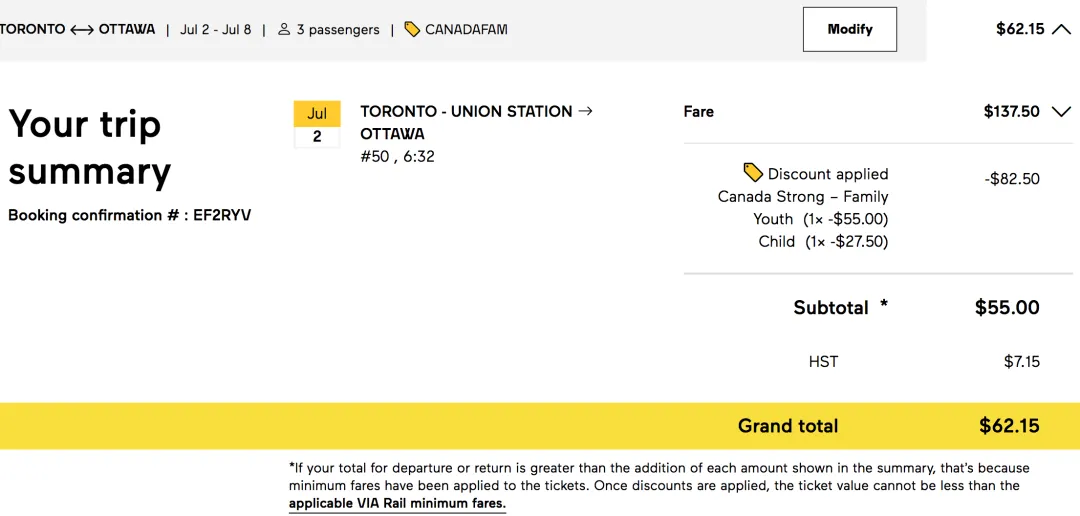Click the train #50, 6:32 details
Viewport: 1080px width, 516px height.
(397, 156)
